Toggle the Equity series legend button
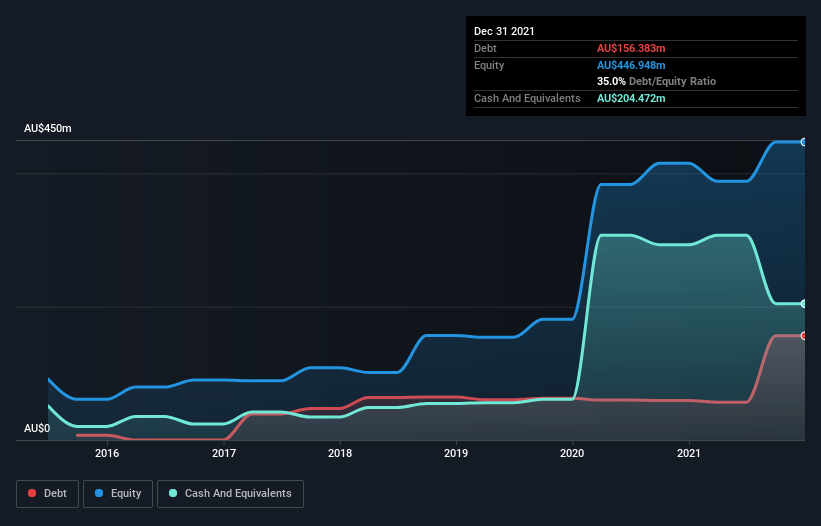 (x=118, y=494)
